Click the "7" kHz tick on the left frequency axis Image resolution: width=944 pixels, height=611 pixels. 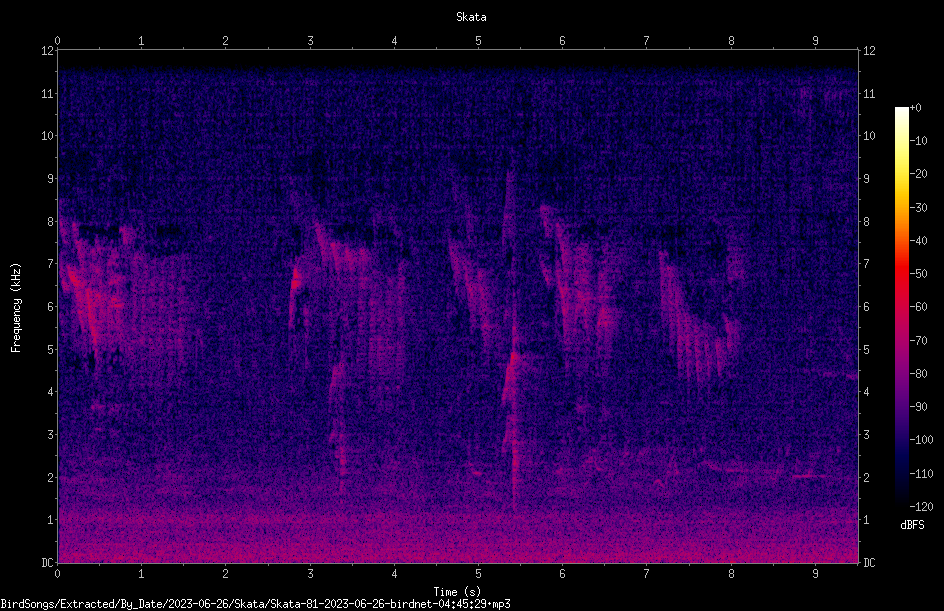[50, 264]
